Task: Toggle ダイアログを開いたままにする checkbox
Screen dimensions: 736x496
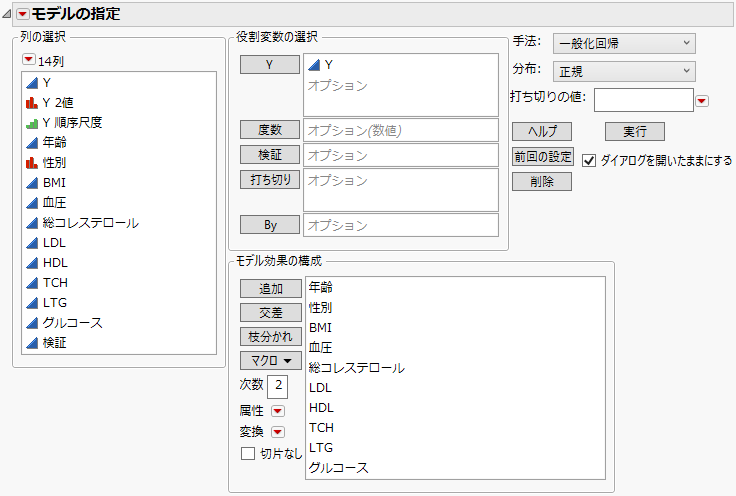Action: click(589, 160)
